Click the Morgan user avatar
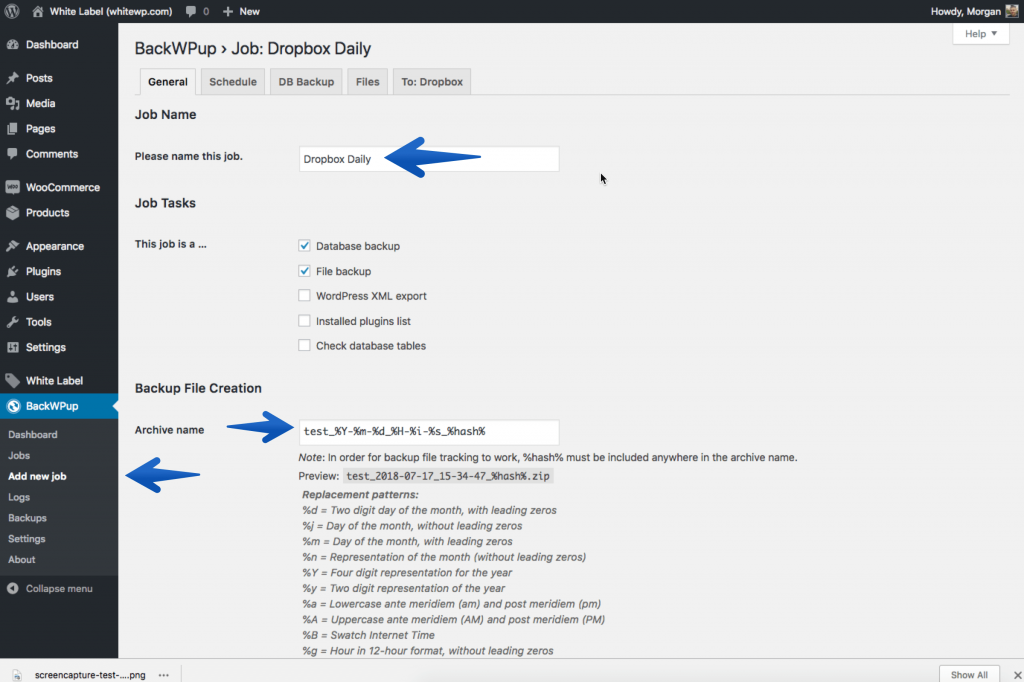The image size is (1024, 682). pyautogui.click(x=1012, y=11)
